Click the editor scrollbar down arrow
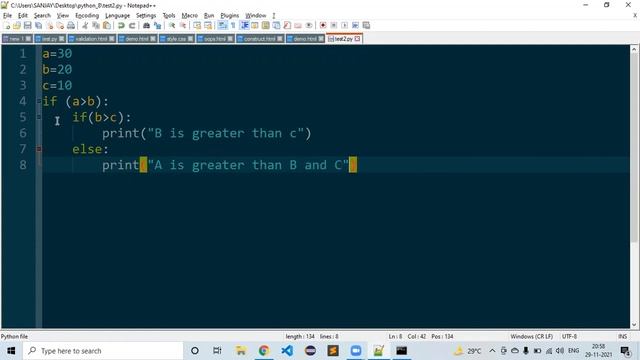 point(634,325)
